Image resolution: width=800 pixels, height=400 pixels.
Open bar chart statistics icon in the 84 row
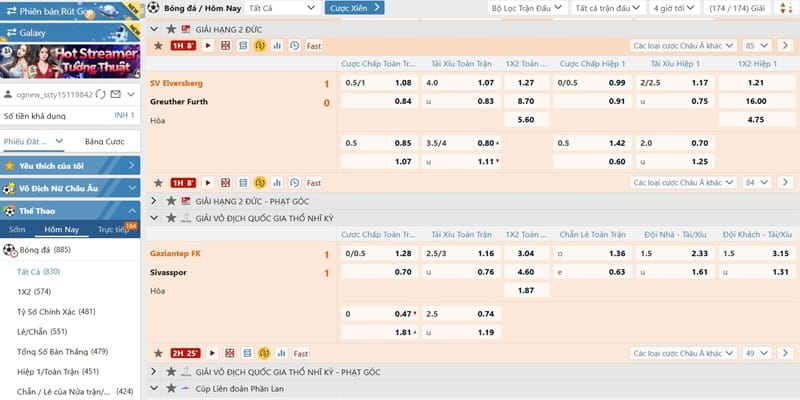point(277,183)
